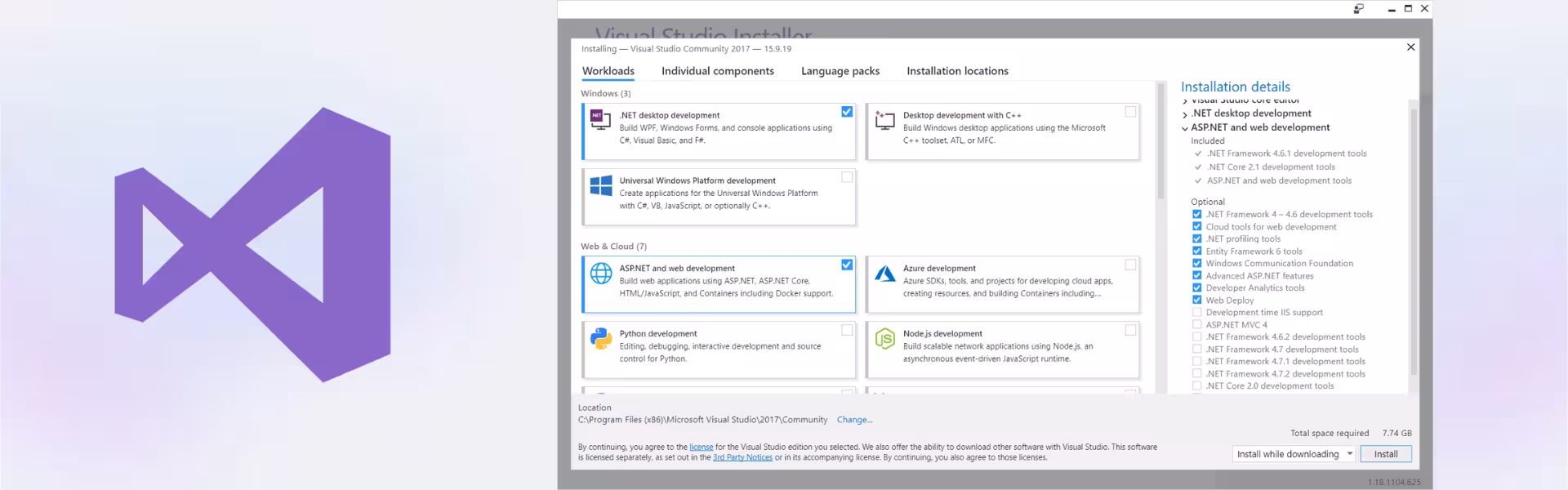Uncheck Cloud tools for web development

click(x=1196, y=226)
